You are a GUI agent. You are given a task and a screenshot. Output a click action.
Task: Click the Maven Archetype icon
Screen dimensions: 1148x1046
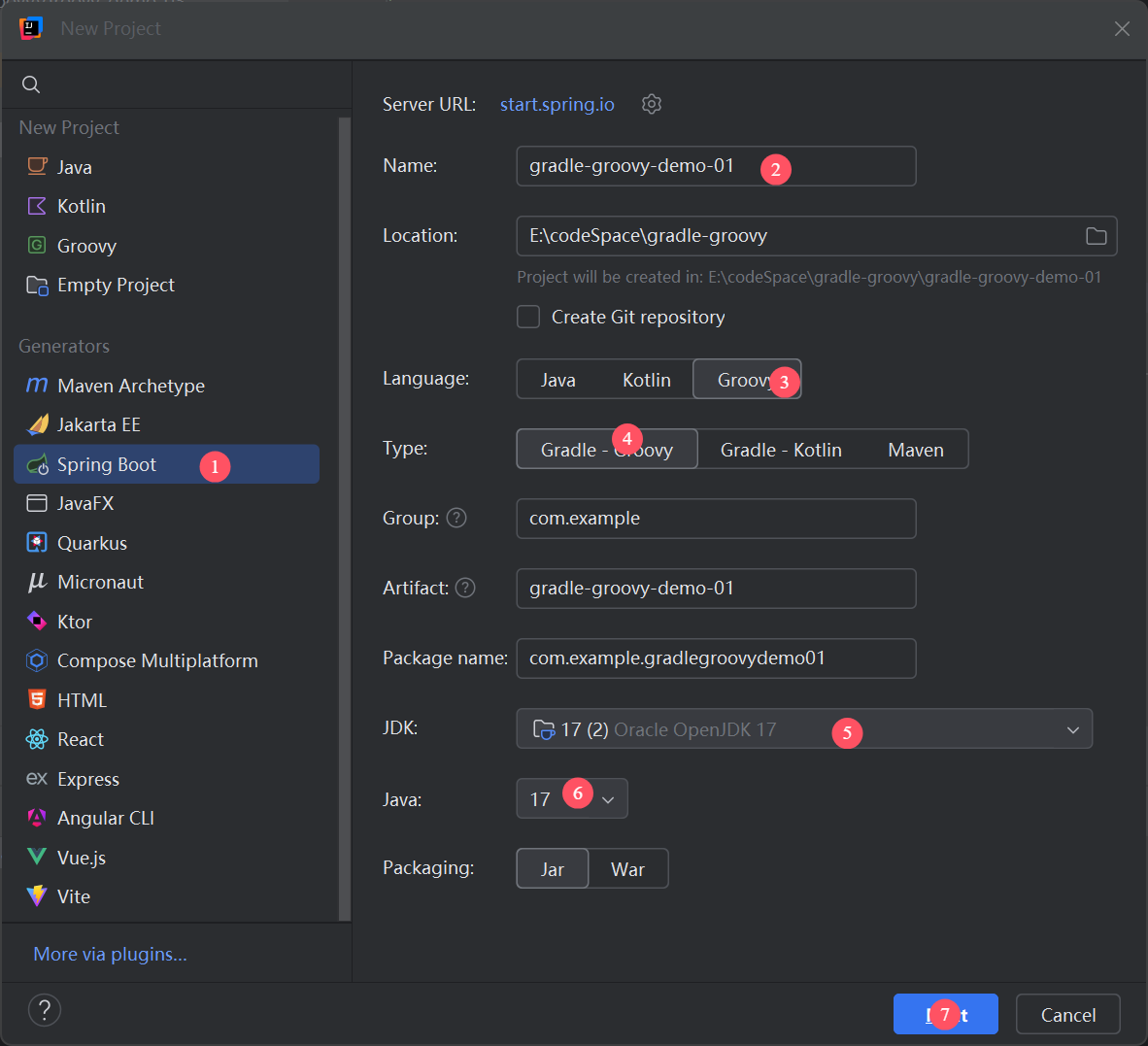pyautogui.click(x=37, y=385)
